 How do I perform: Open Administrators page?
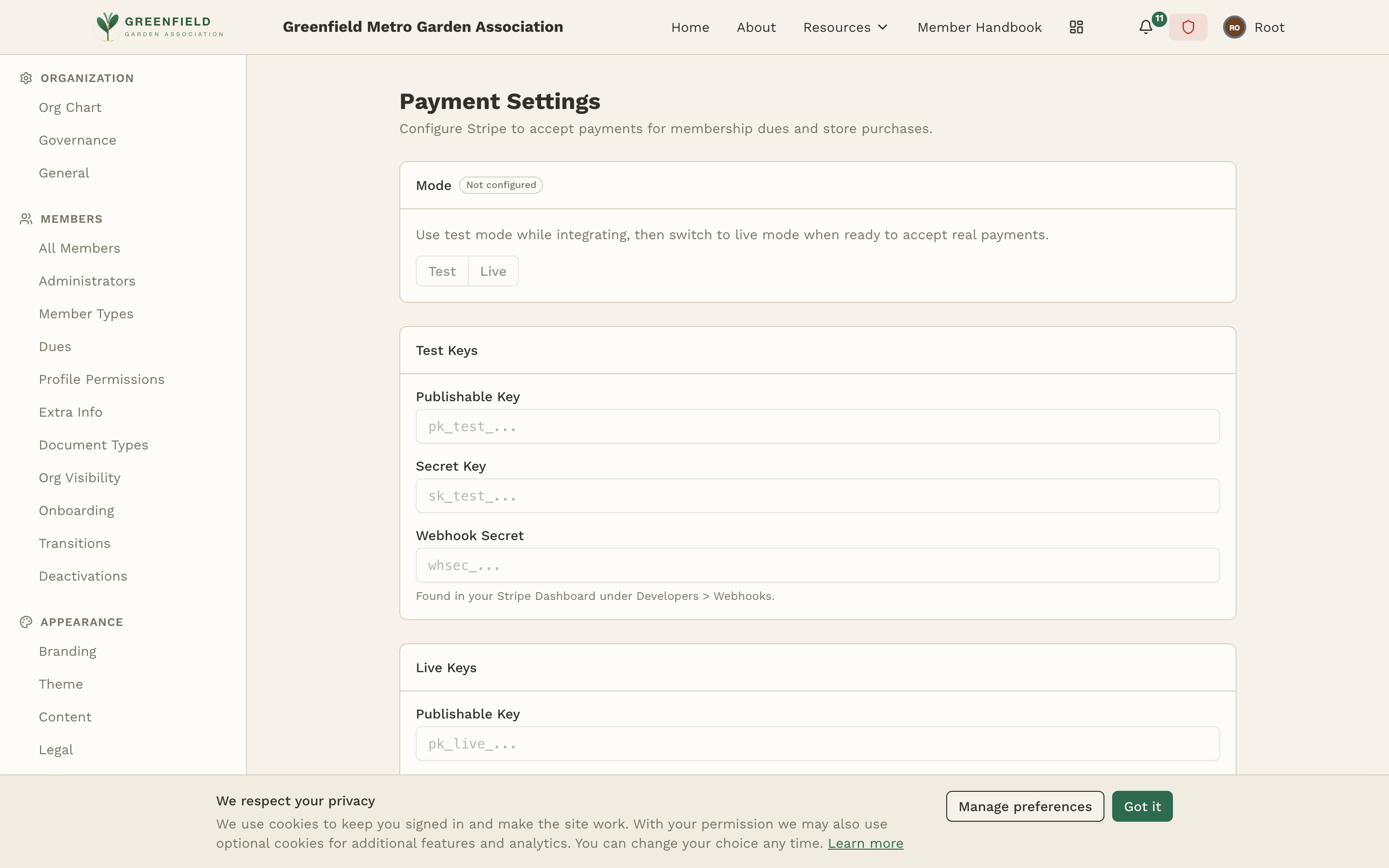[87, 281]
